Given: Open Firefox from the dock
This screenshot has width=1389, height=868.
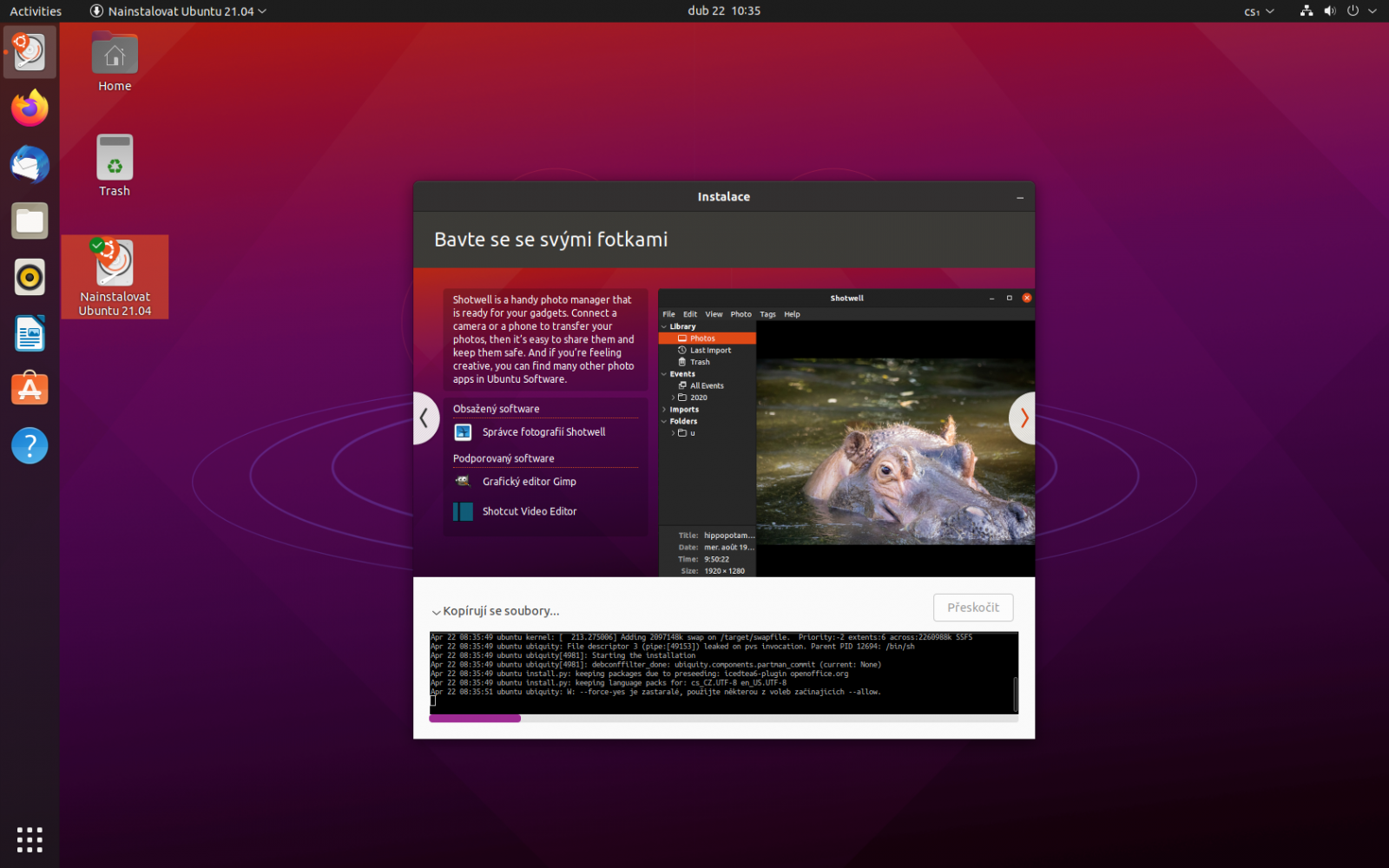Looking at the screenshot, I should [x=29, y=108].
